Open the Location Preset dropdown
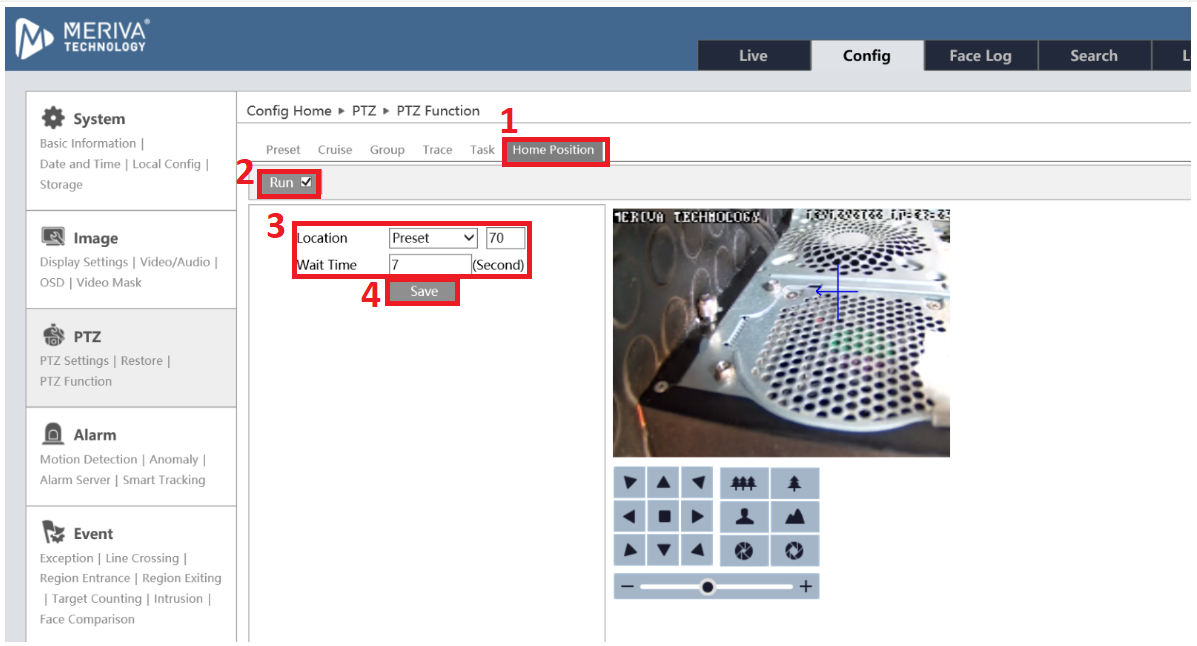 click(x=433, y=238)
